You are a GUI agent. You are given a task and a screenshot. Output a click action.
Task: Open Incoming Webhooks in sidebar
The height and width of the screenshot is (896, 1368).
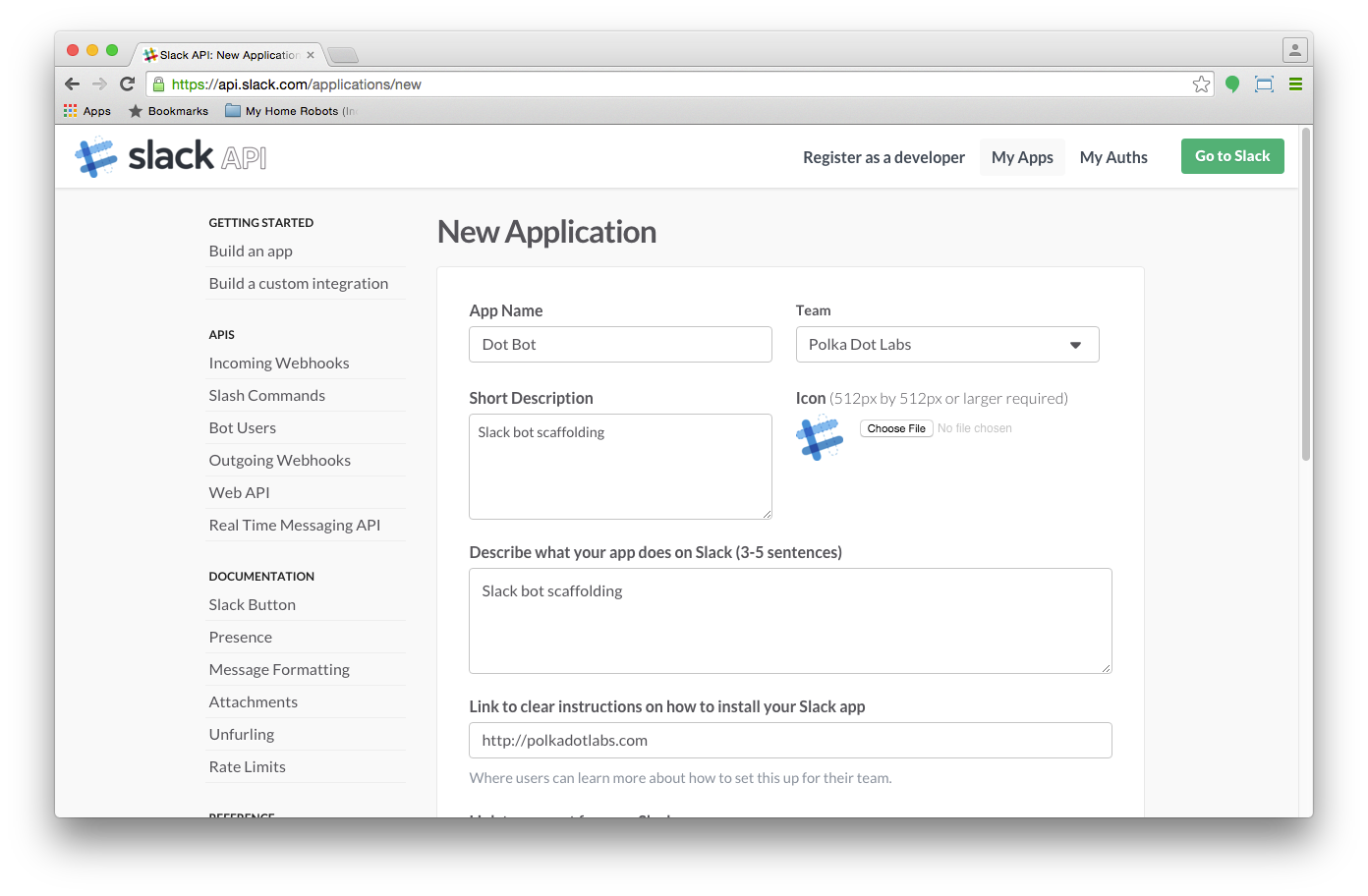click(279, 364)
